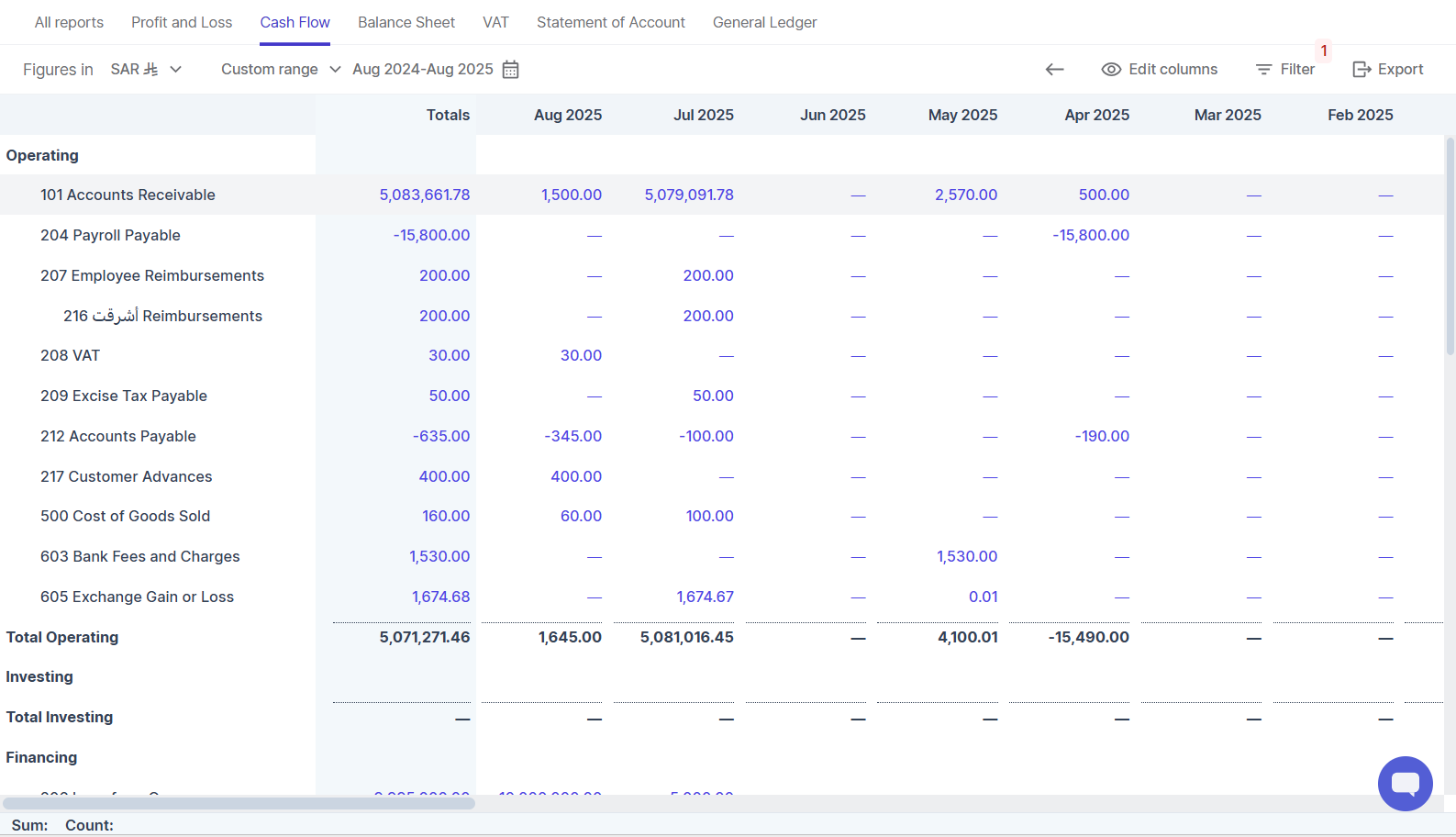Select the VAT reports tab
The height and width of the screenshot is (837, 1456).
pyautogui.click(x=495, y=22)
